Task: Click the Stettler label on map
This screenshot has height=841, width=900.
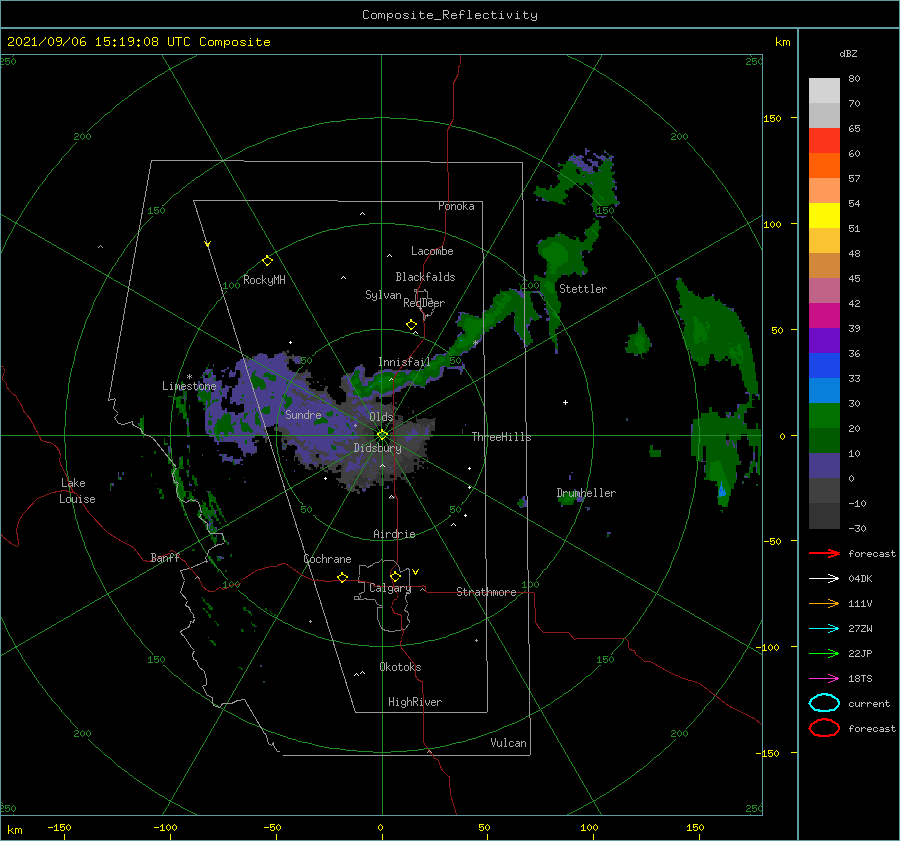Action: (583, 289)
